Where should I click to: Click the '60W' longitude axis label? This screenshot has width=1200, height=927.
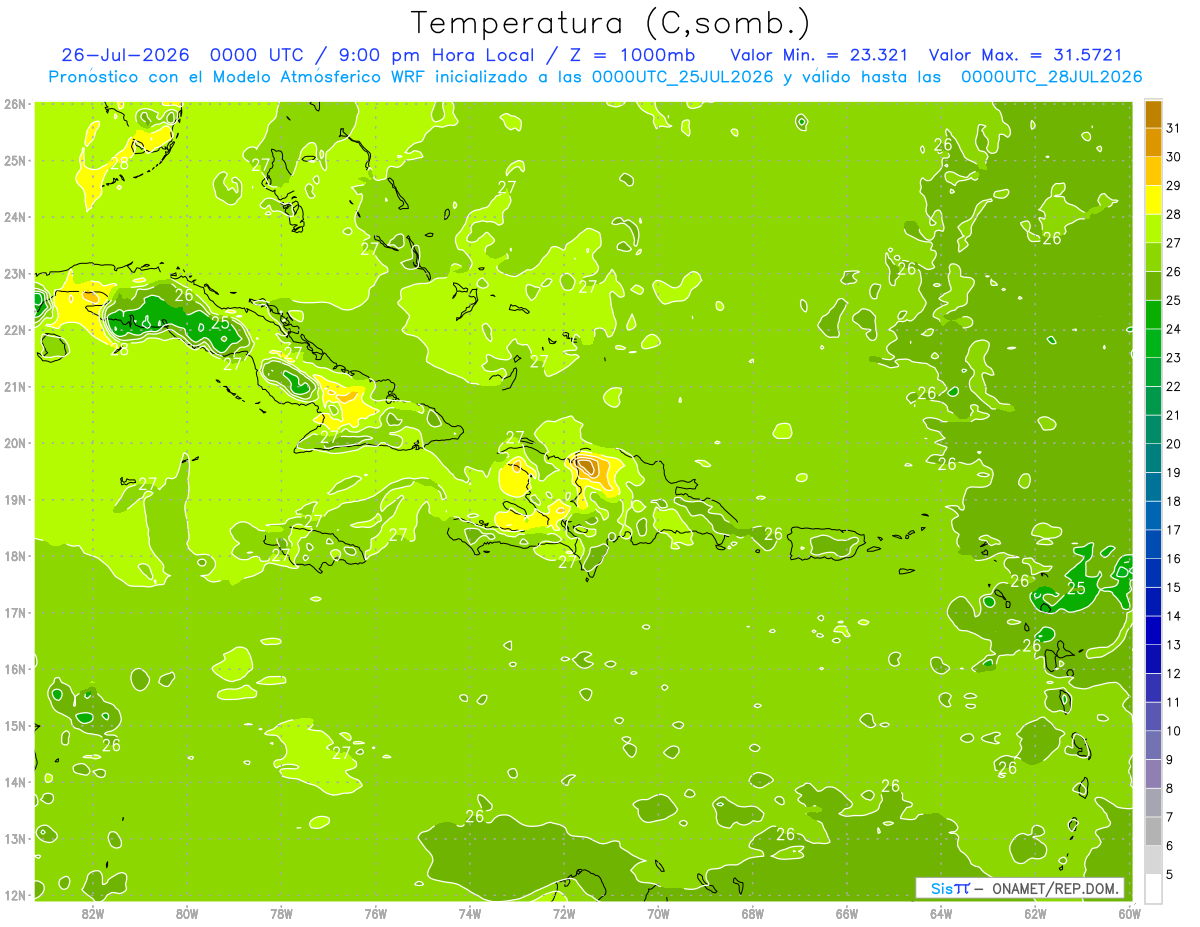[1129, 913]
